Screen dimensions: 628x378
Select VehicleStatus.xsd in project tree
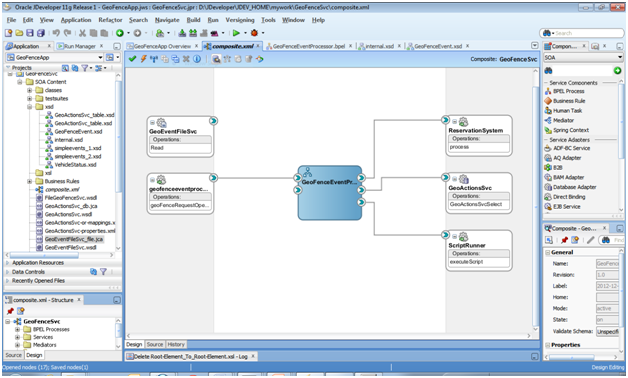[x=75, y=165]
